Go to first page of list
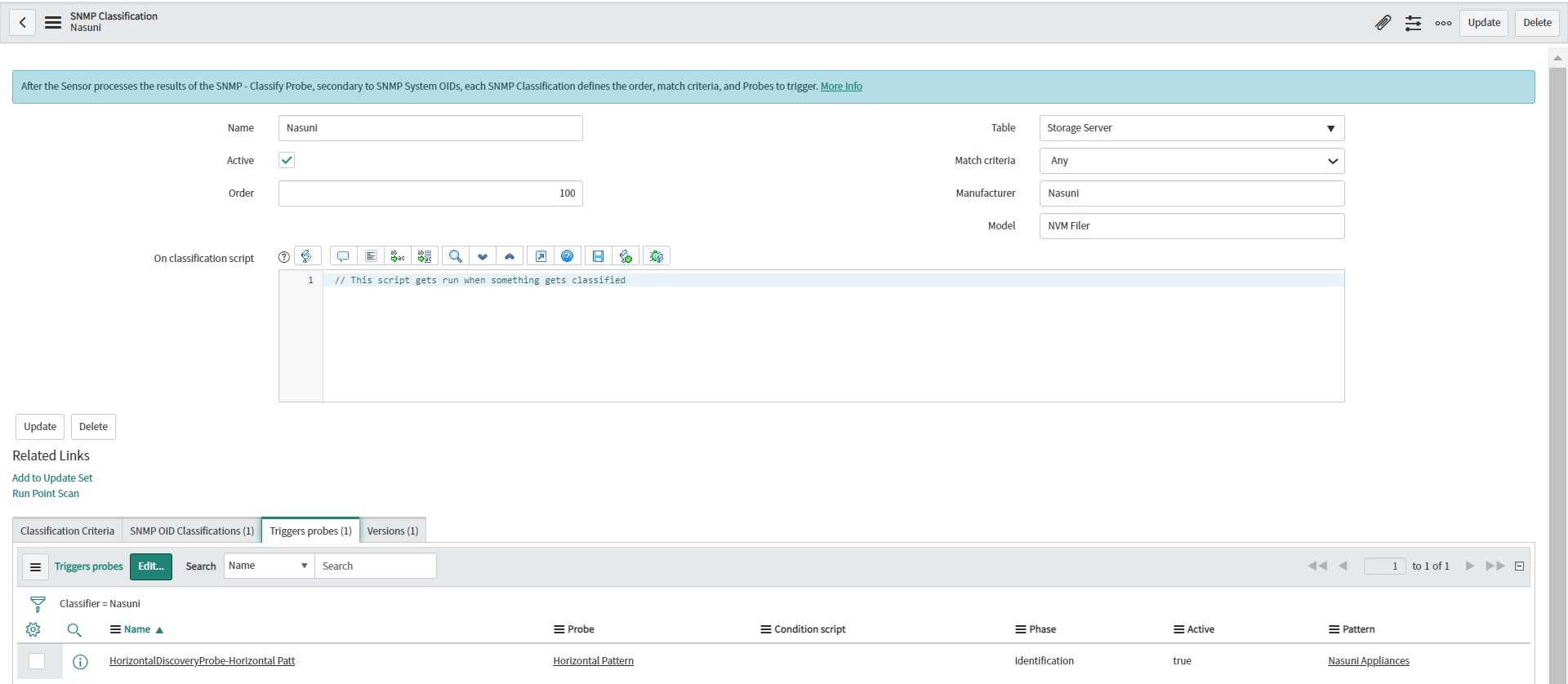Image resolution: width=1568 pixels, height=684 pixels. click(1316, 566)
